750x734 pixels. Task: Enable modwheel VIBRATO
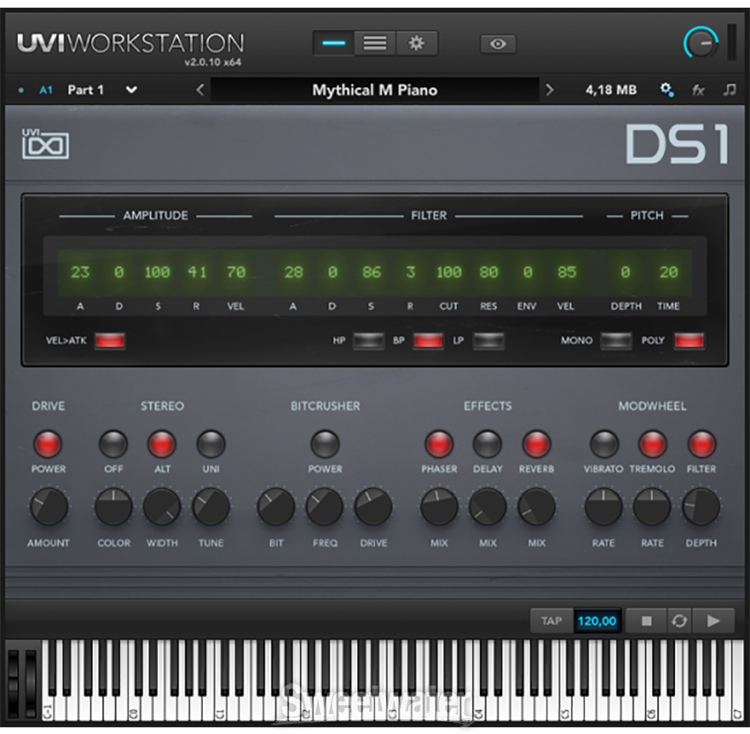point(604,444)
